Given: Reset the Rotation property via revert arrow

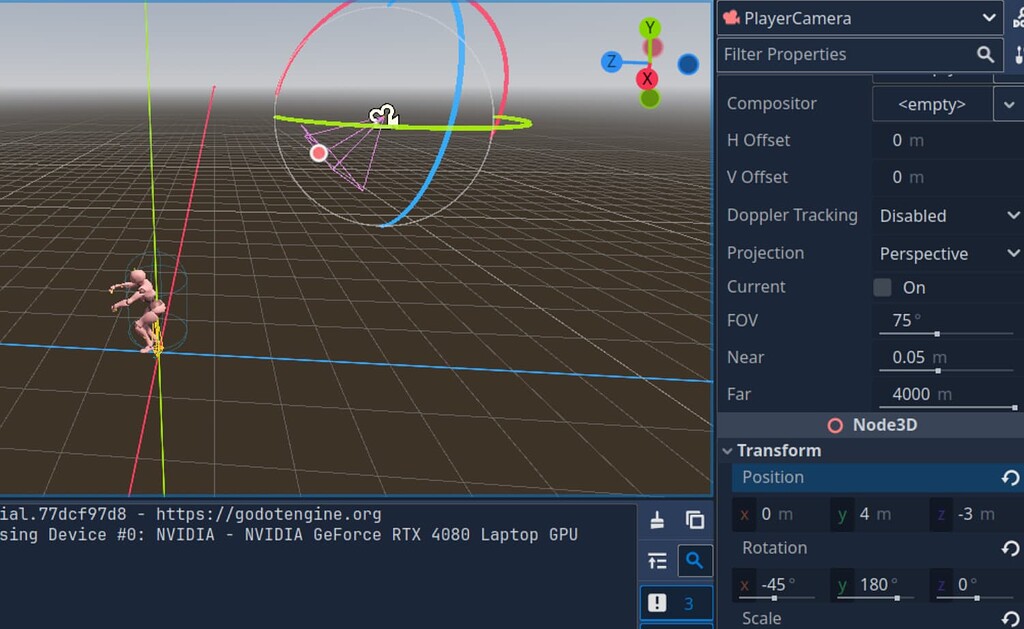Looking at the screenshot, I should point(1013,547).
